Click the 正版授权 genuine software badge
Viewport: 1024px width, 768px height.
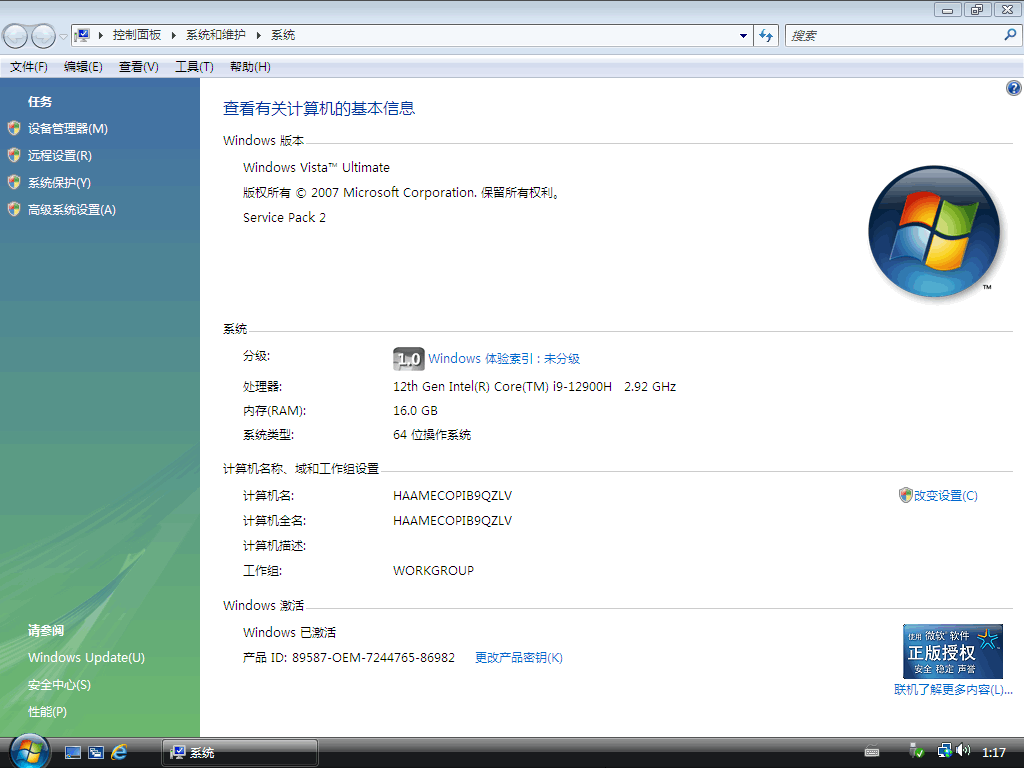[x=952, y=651]
